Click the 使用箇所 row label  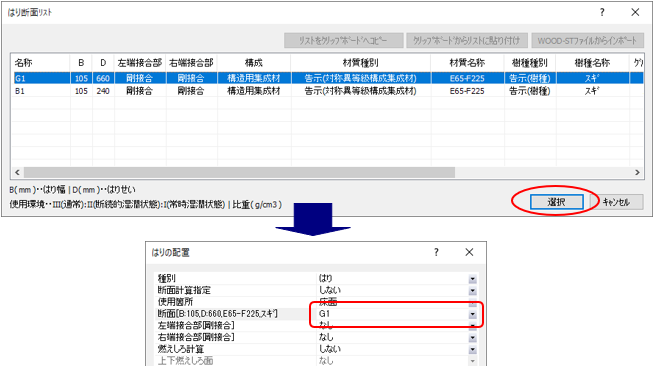click(x=175, y=302)
